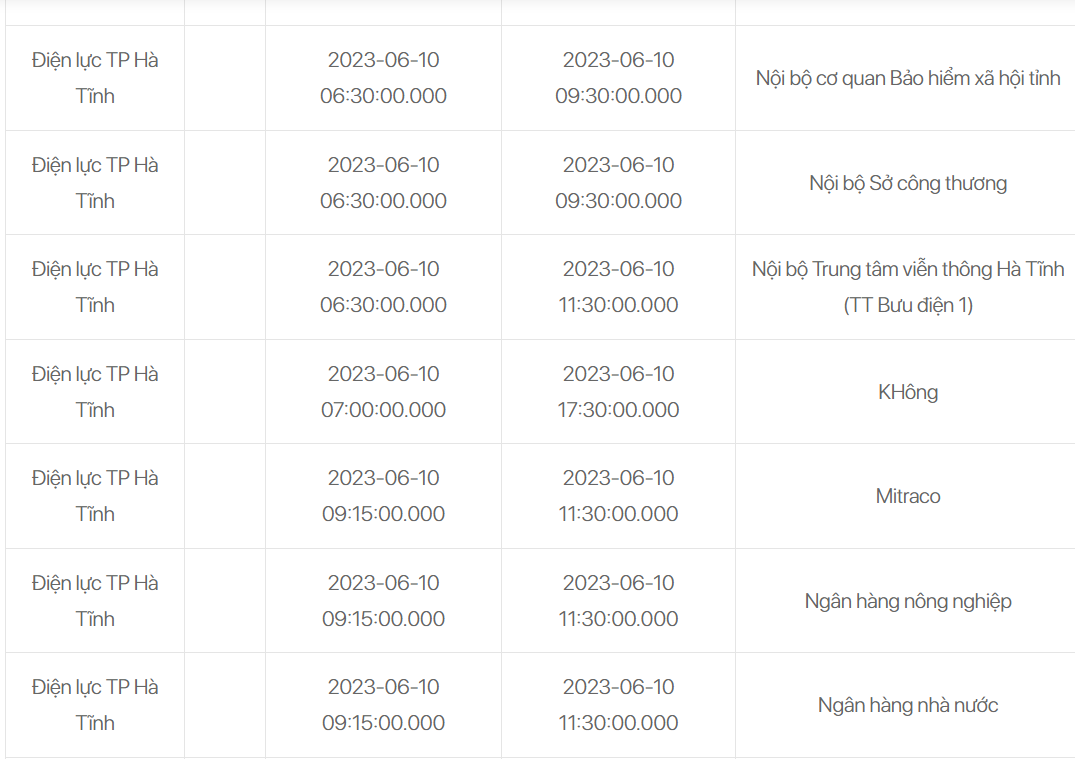
Task: Click the "Mitraco" cell
Action: pyautogui.click(x=907, y=496)
